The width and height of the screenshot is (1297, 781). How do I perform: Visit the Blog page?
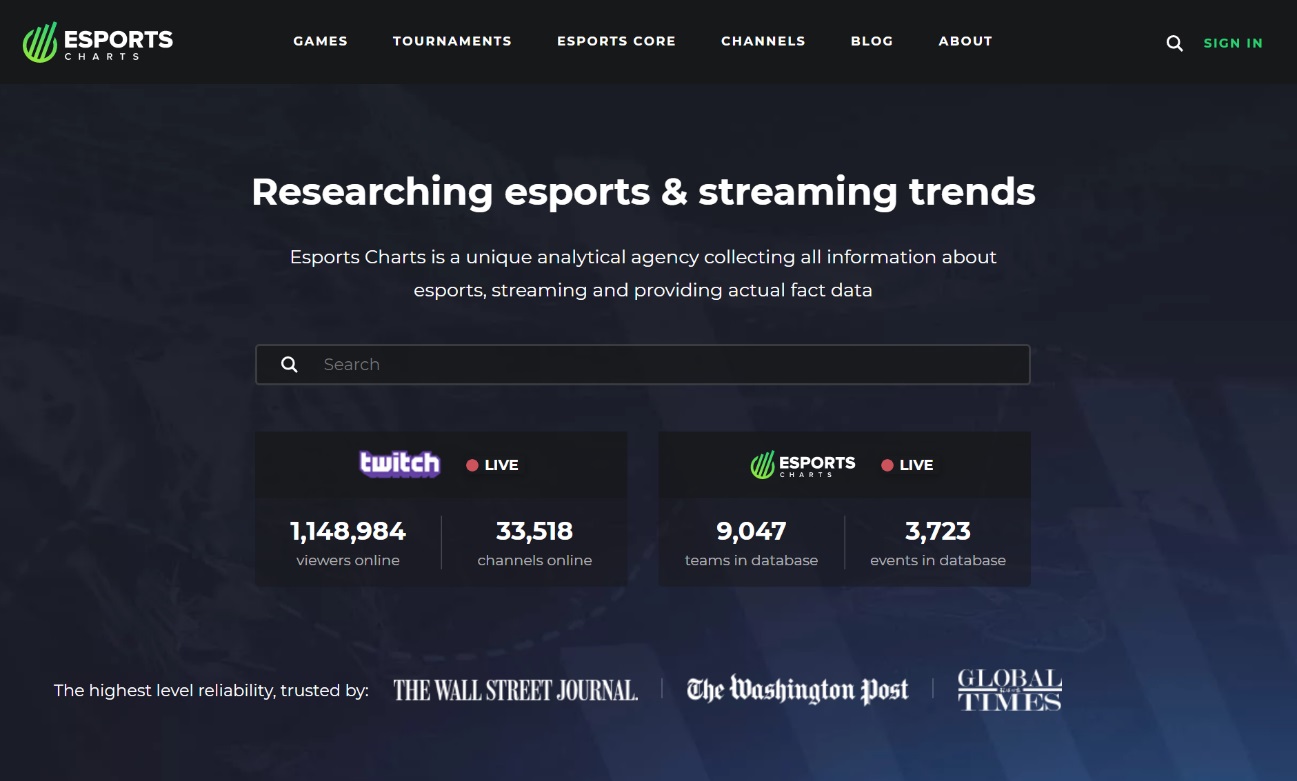pos(872,41)
